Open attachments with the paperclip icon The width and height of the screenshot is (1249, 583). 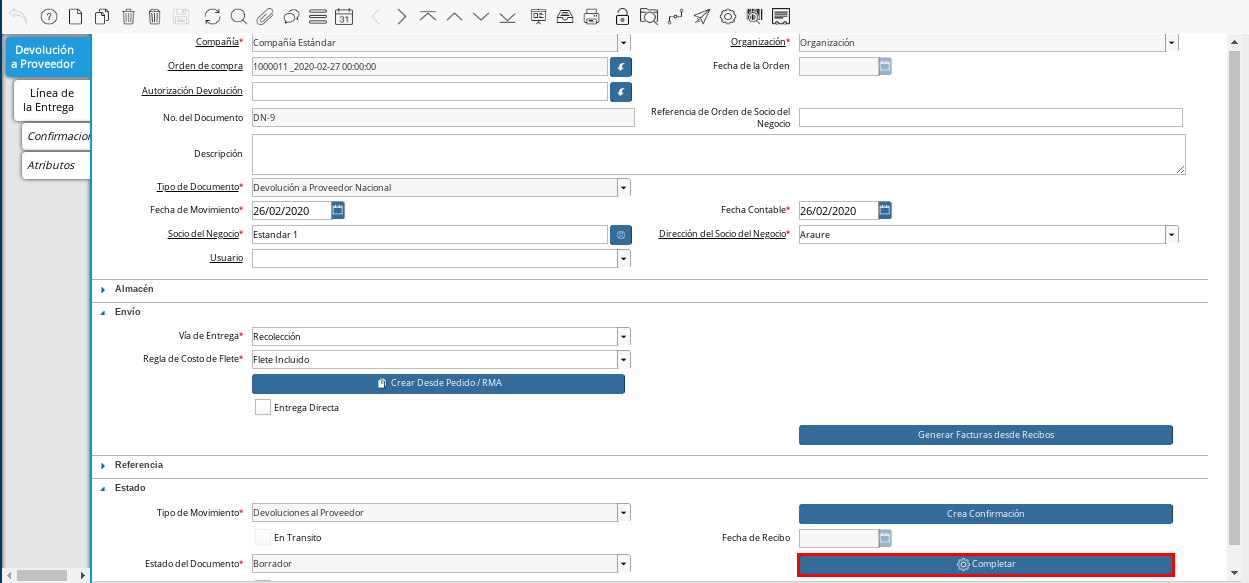(265, 16)
